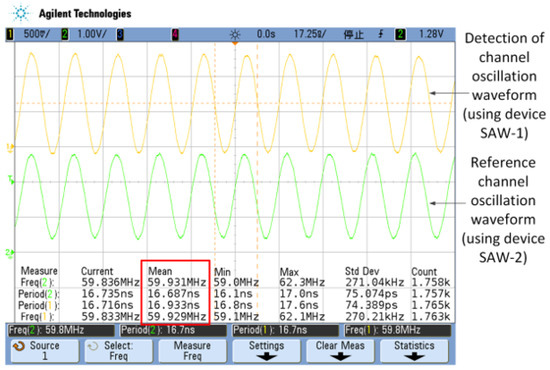
Task: Click the trigger source 2 badge
Action: (x=401, y=34)
